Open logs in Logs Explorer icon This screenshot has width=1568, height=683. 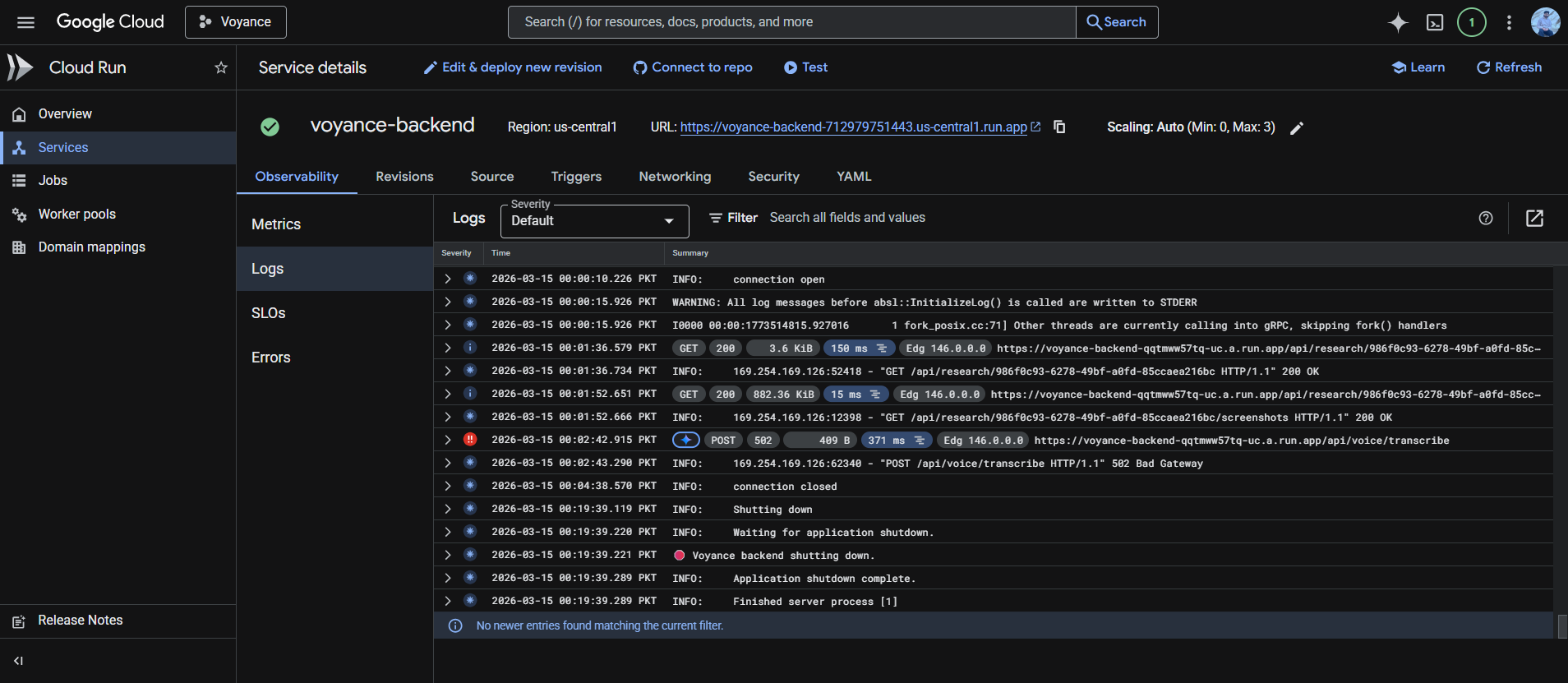(x=1534, y=218)
